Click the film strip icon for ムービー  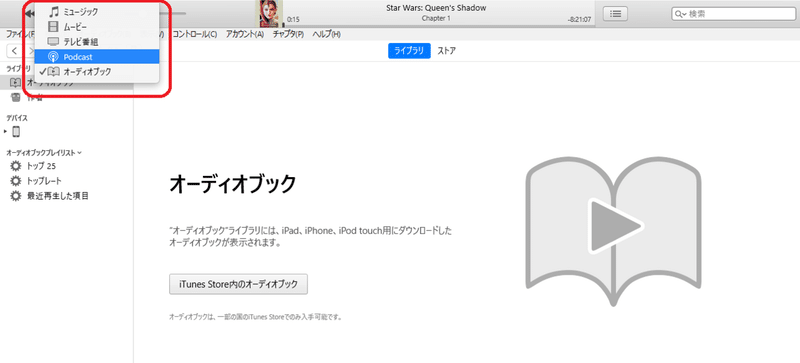[x=53, y=27]
